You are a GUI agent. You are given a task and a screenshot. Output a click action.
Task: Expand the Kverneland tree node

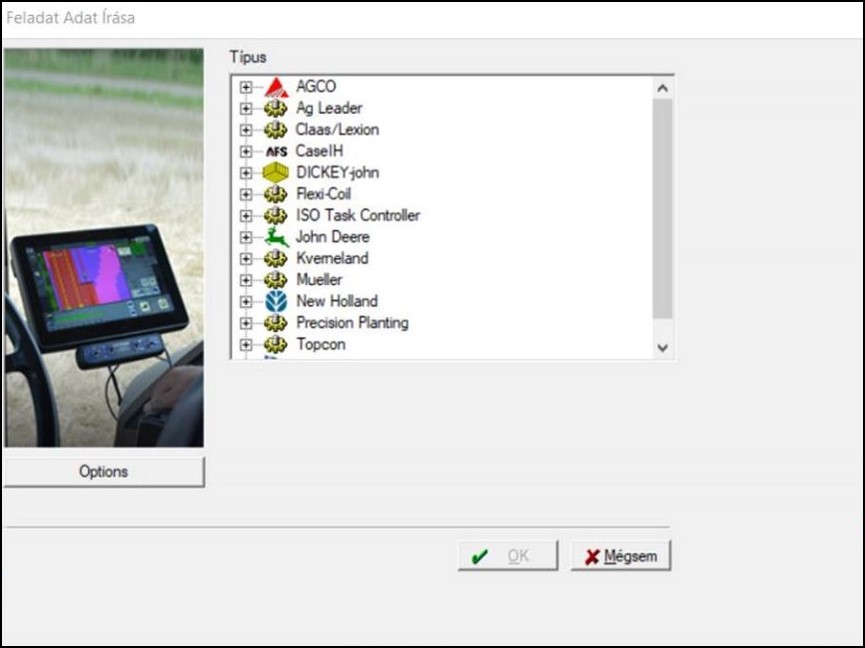pyautogui.click(x=246, y=259)
